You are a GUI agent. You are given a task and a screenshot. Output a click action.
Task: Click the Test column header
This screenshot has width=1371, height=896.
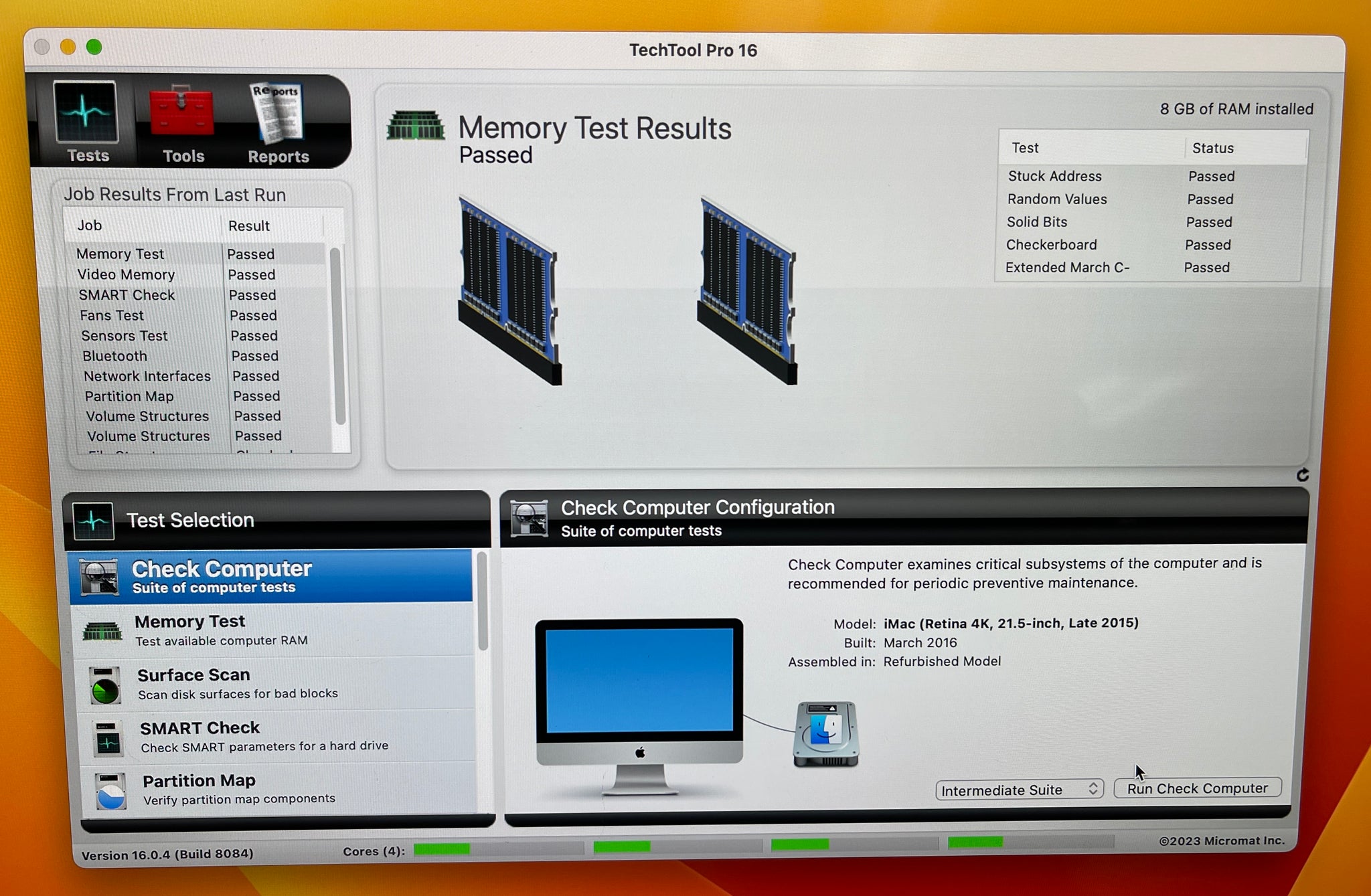(1091, 148)
